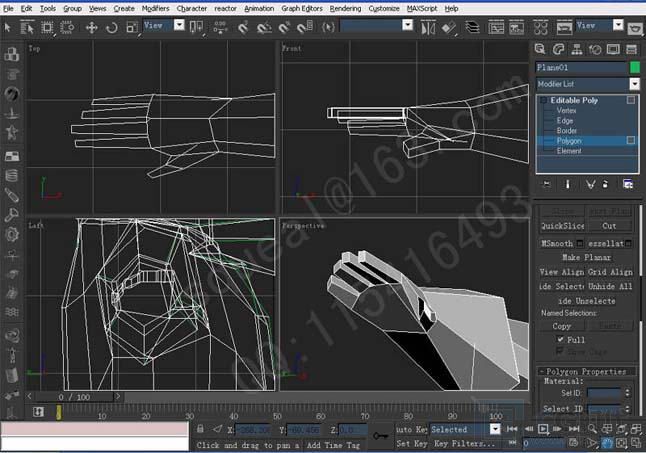Click the Select by Name tool
This screenshot has height=453, width=646.
27,28
